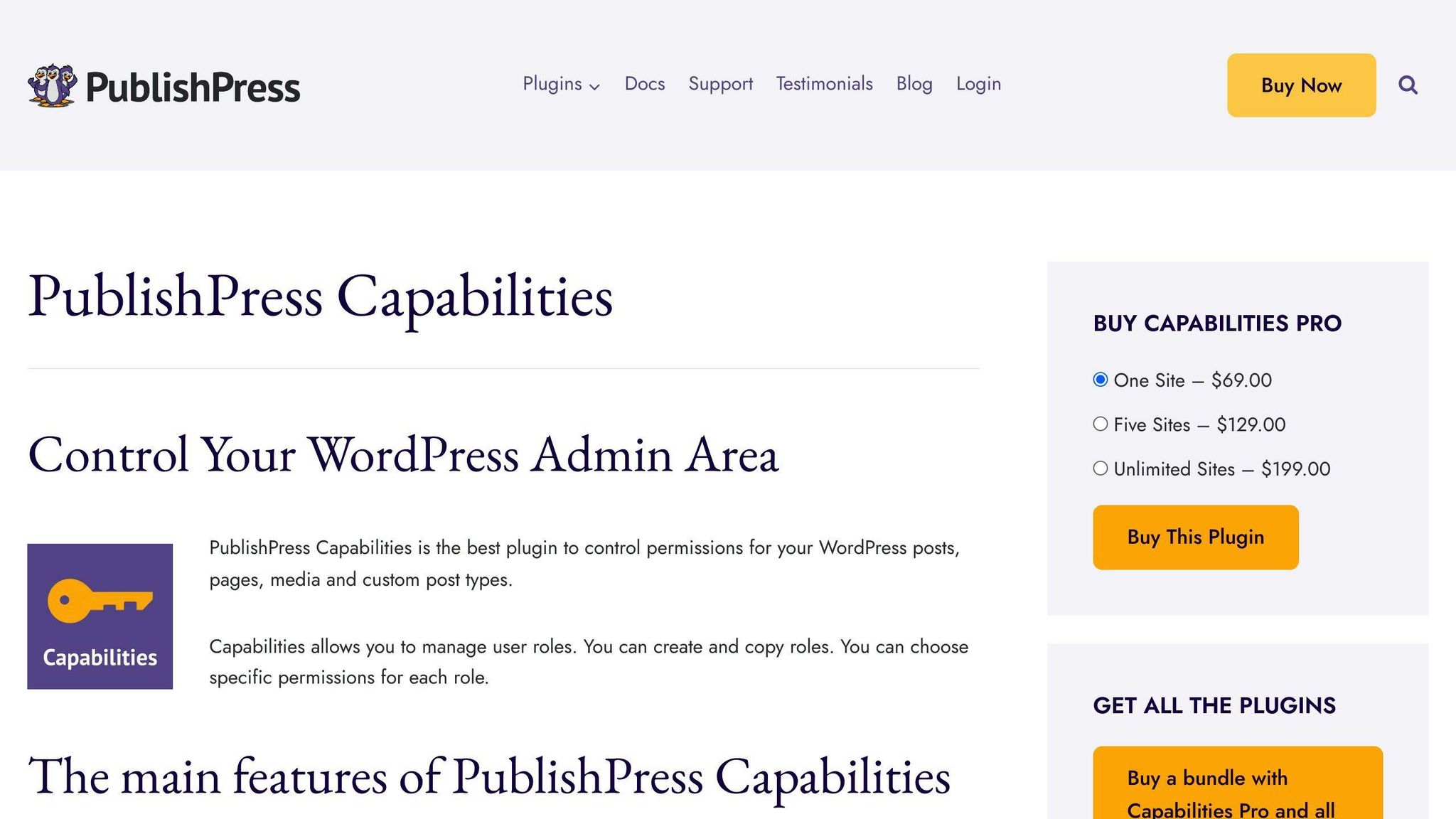1456x819 pixels.
Task: Select the Five Sites $129.00 option
Action: (1100, 424)
